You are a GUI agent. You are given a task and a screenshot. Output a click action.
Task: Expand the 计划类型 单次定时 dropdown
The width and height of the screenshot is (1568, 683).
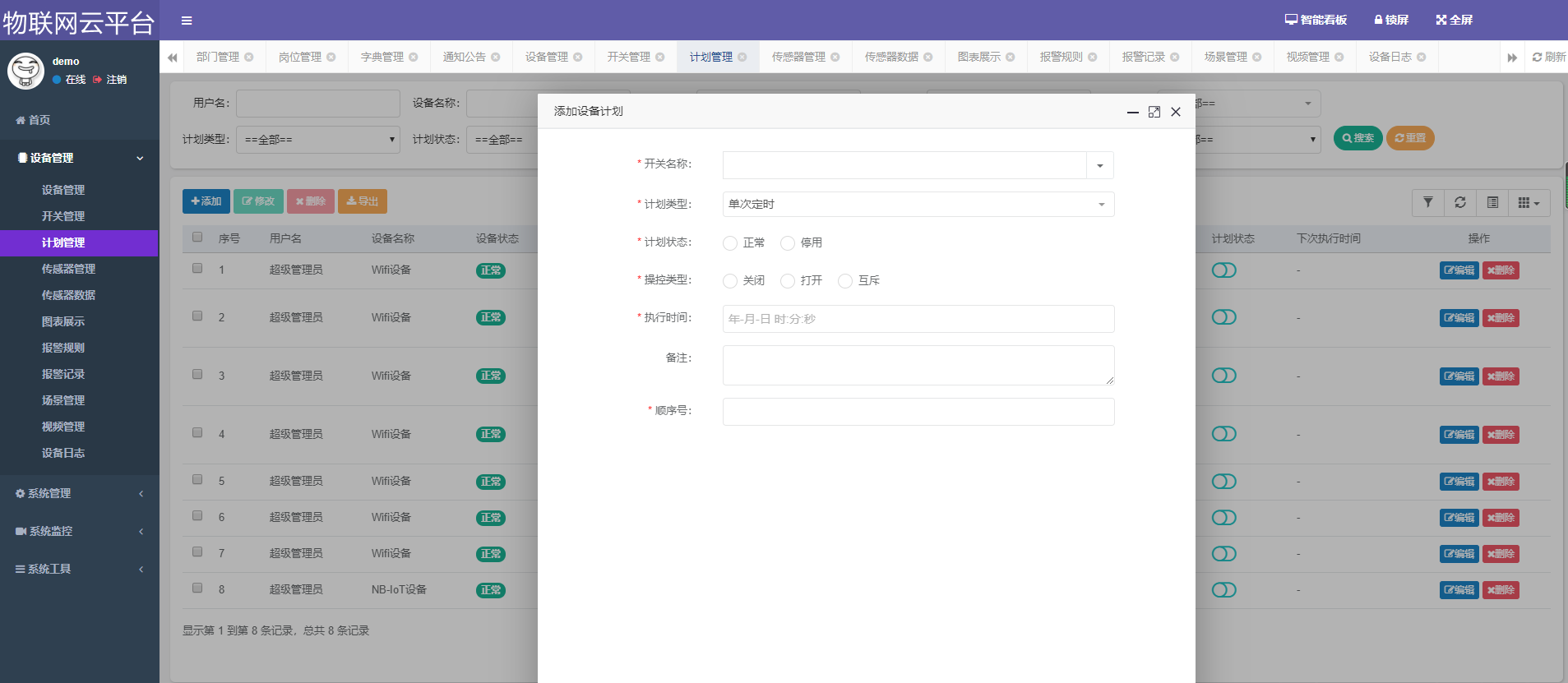918,205
